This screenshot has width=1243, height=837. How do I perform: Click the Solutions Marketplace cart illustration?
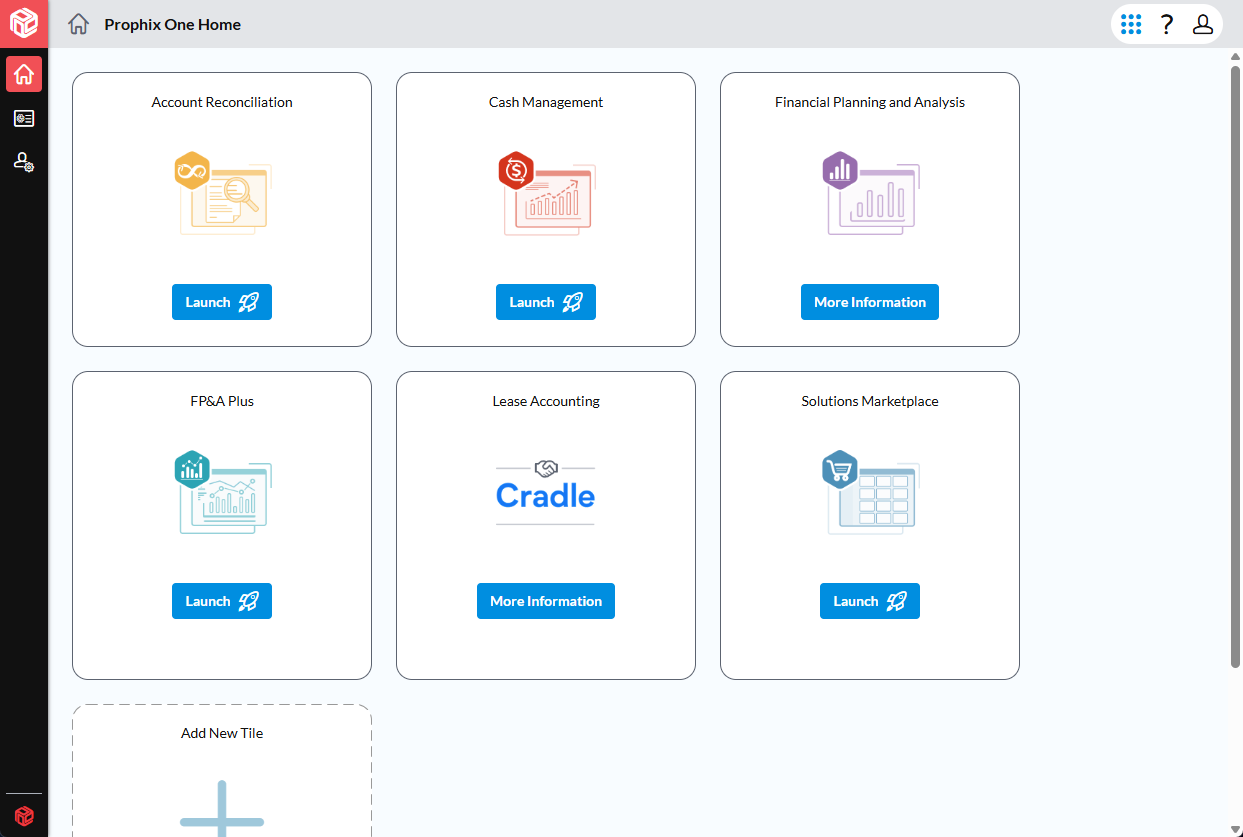pyautogui.click(x=870, y=493)
